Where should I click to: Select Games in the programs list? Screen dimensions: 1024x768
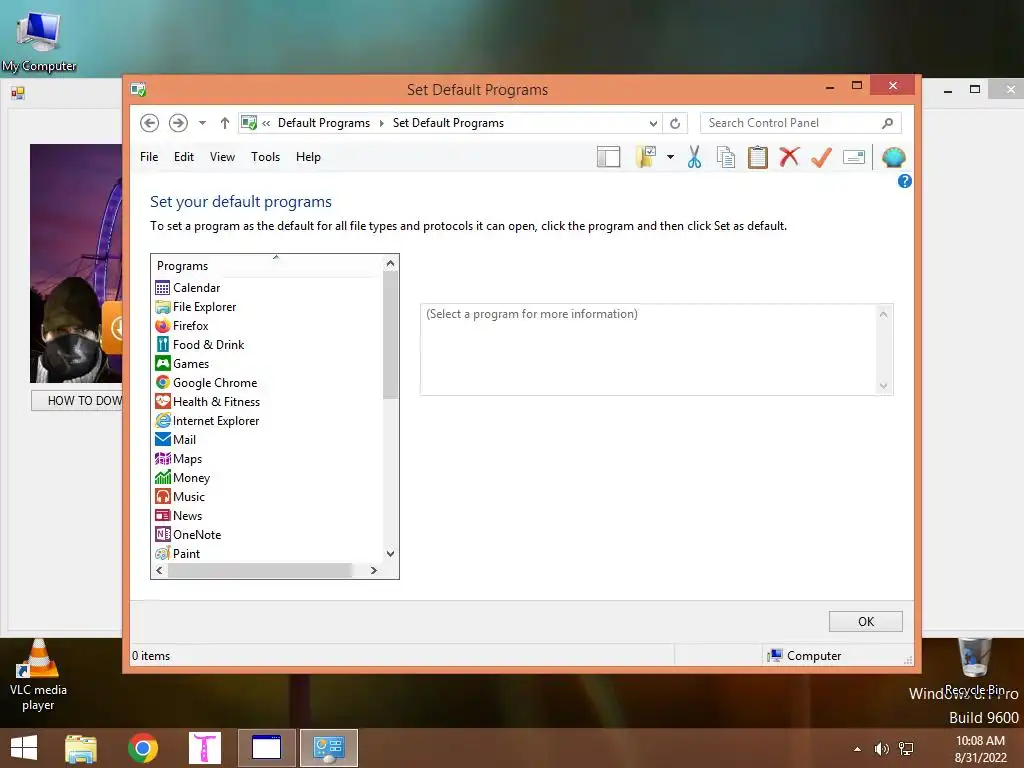pyautogui.click(x=191, y=364)
